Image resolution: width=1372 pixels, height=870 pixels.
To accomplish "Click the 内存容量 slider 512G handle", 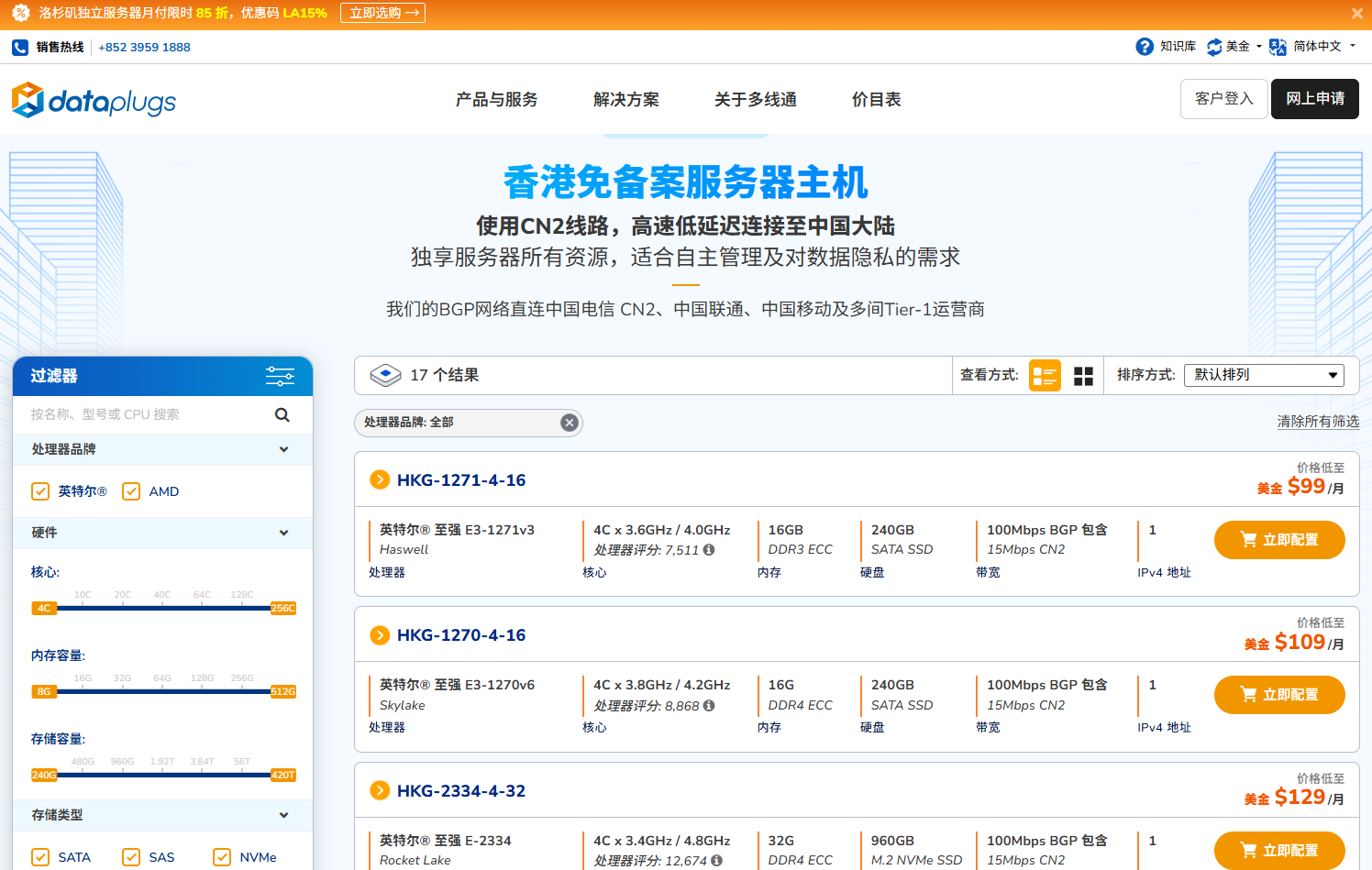I will coord(283,691).
